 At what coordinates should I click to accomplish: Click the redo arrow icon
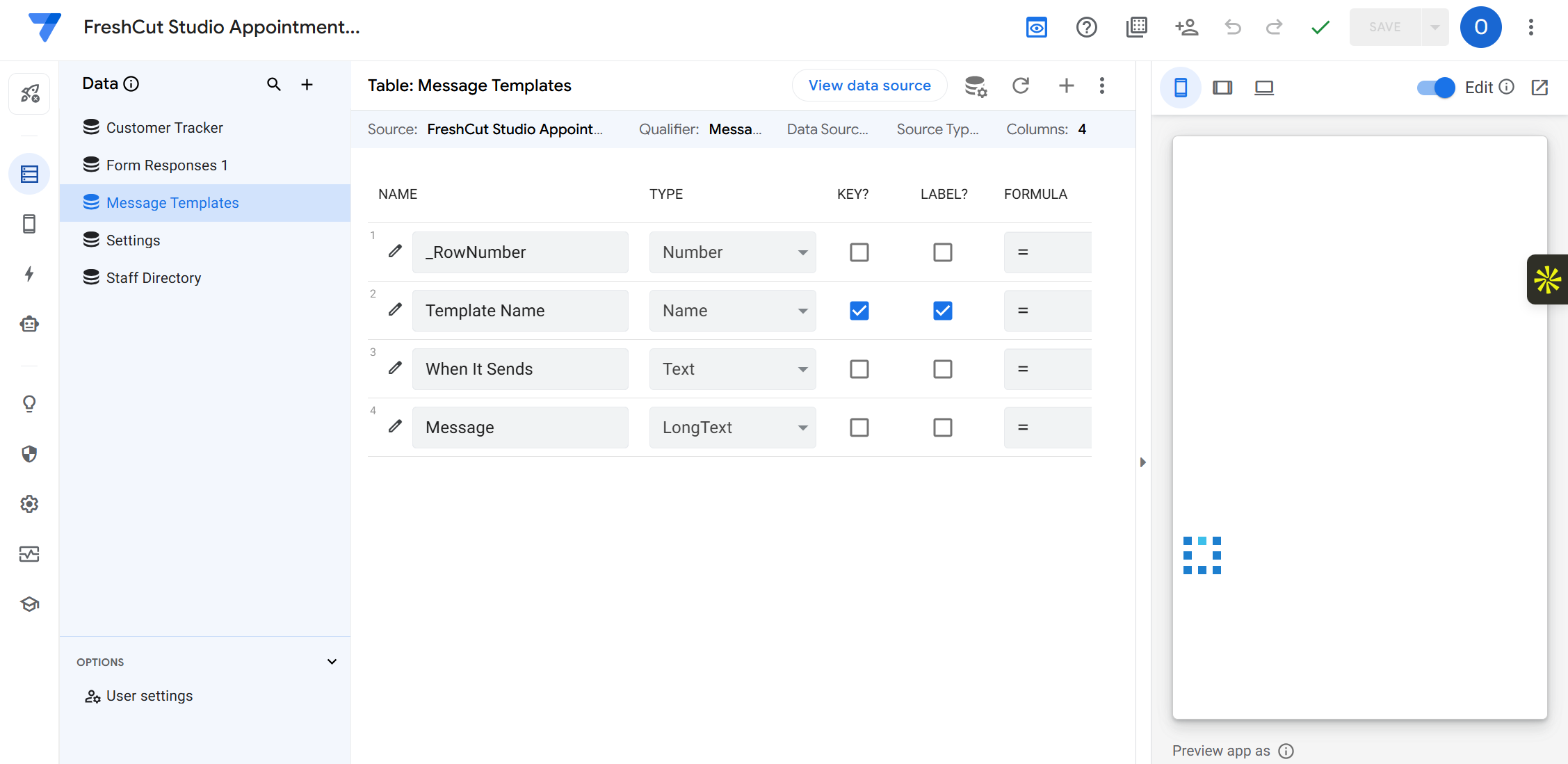(1274, 27)
